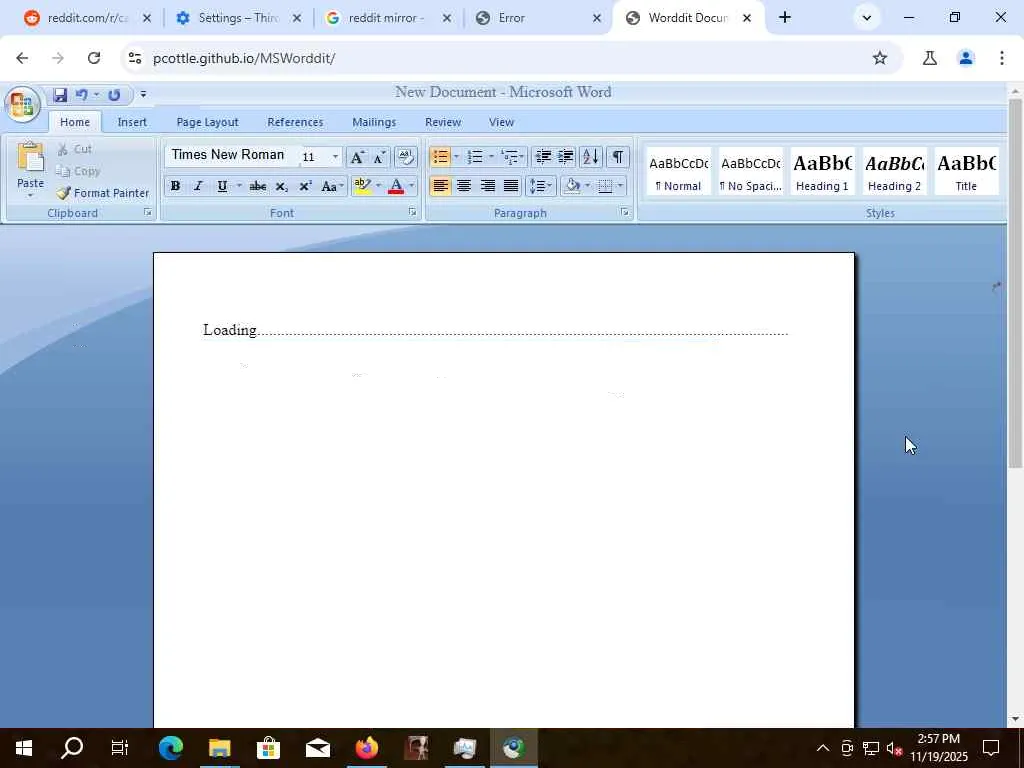The width and height of the screenshot is (1024, 768).
Task: Clear formatting icon
Action: tap(406, 157)
